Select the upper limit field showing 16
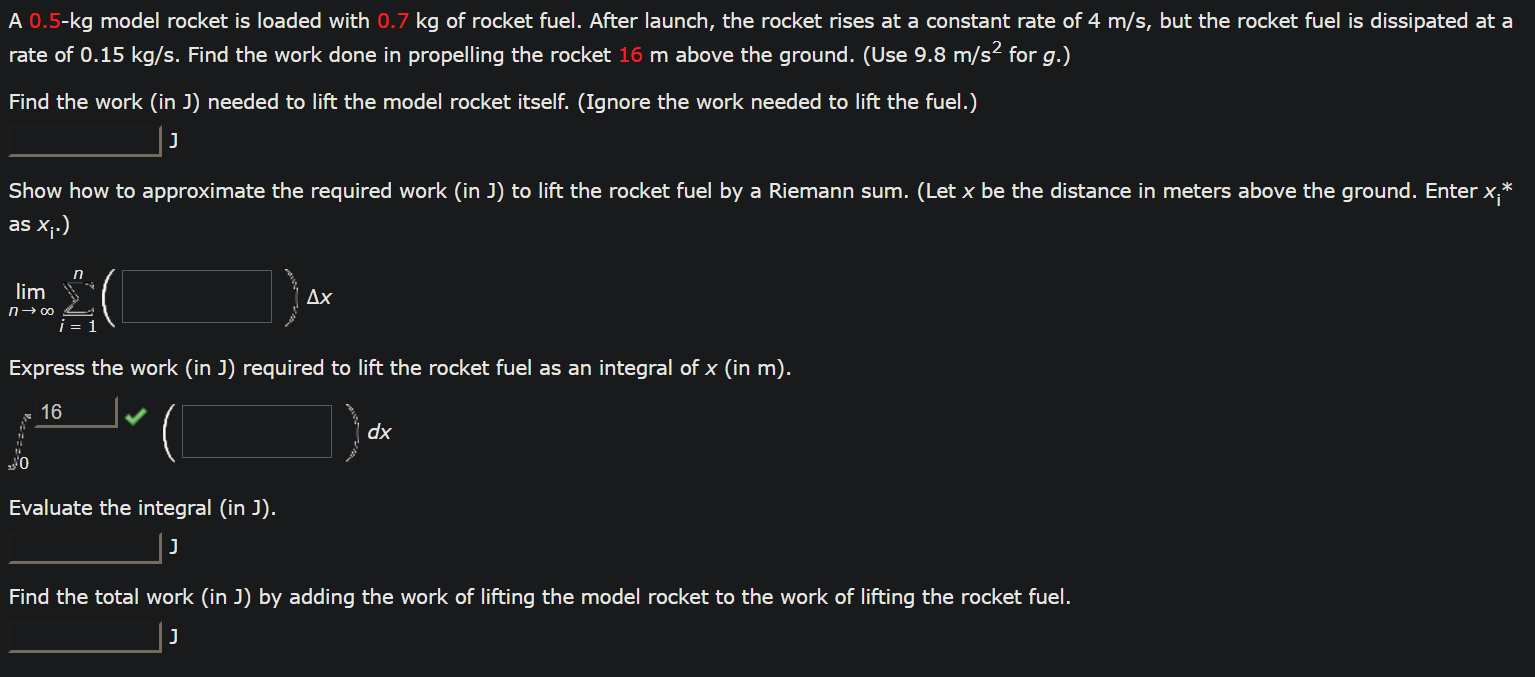The height and width of the screenshot is (677, 1535). click(75, 411)
